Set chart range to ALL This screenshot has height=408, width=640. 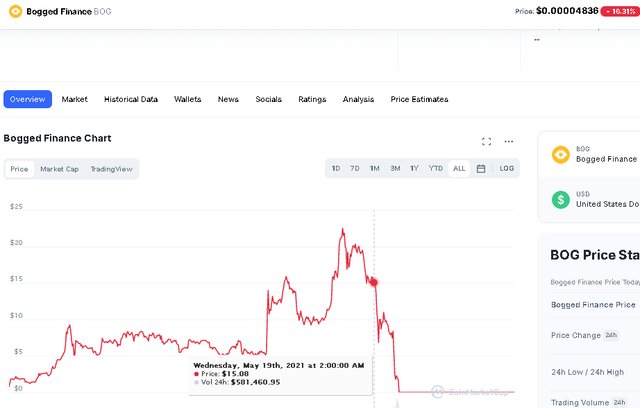pyautogui.click(x=459, y=169)
